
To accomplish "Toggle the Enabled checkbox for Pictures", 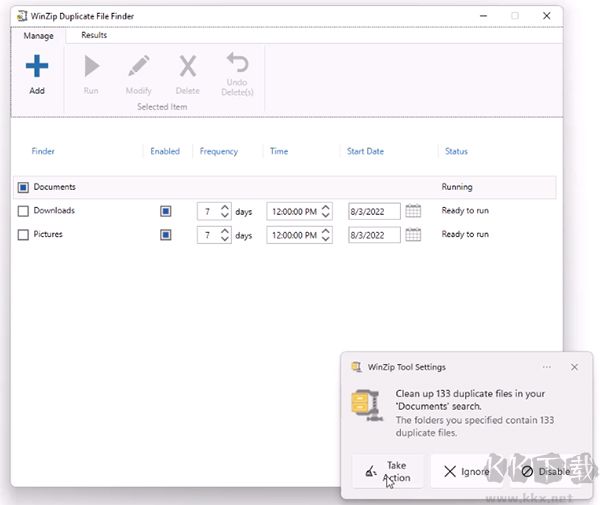I will (165, 235).
